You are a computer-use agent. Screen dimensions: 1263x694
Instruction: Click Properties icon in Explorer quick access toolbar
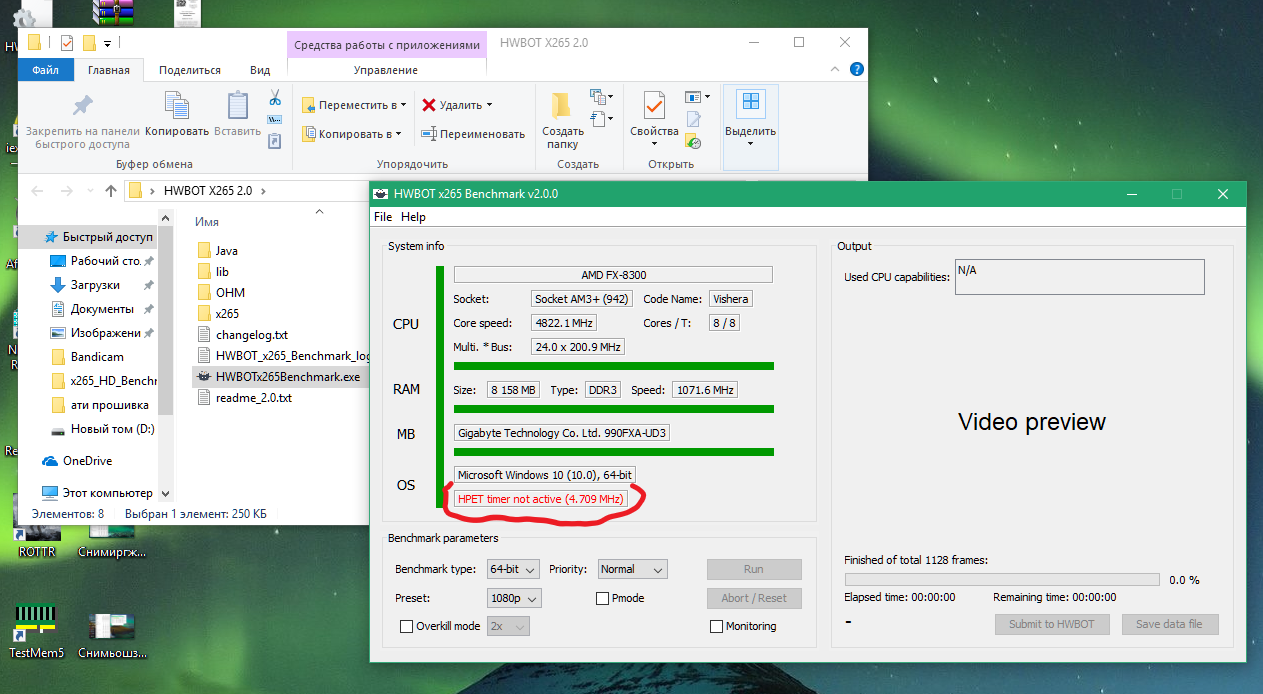(67, 43)
